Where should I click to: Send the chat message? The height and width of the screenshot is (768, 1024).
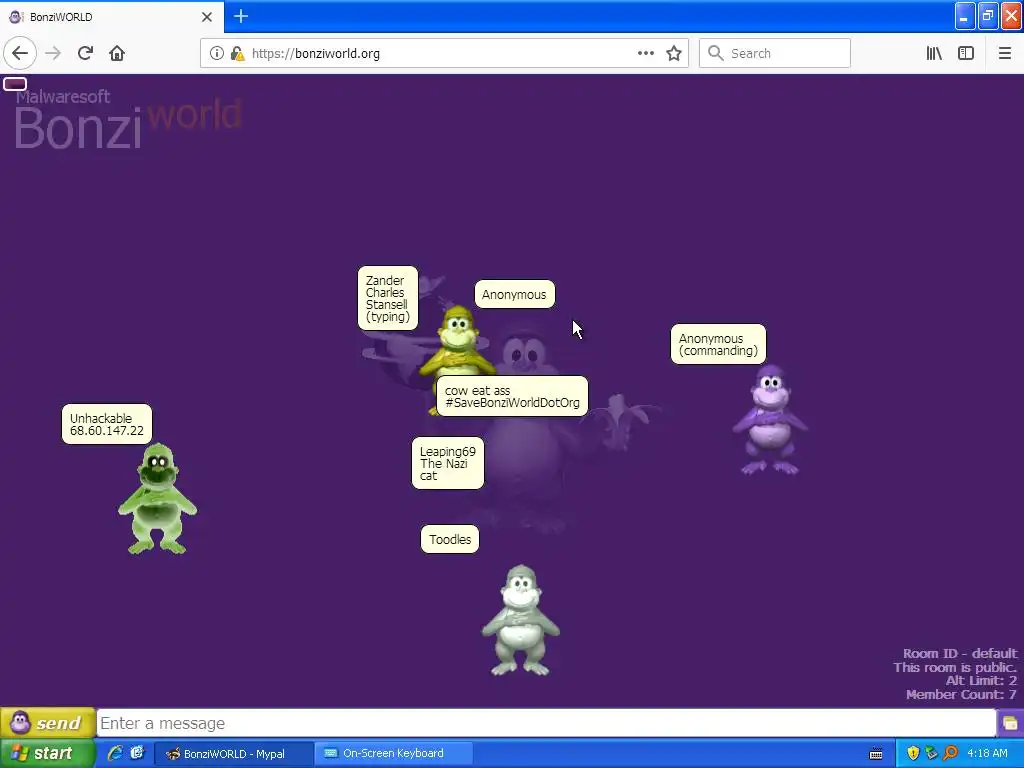coord(48,723)
